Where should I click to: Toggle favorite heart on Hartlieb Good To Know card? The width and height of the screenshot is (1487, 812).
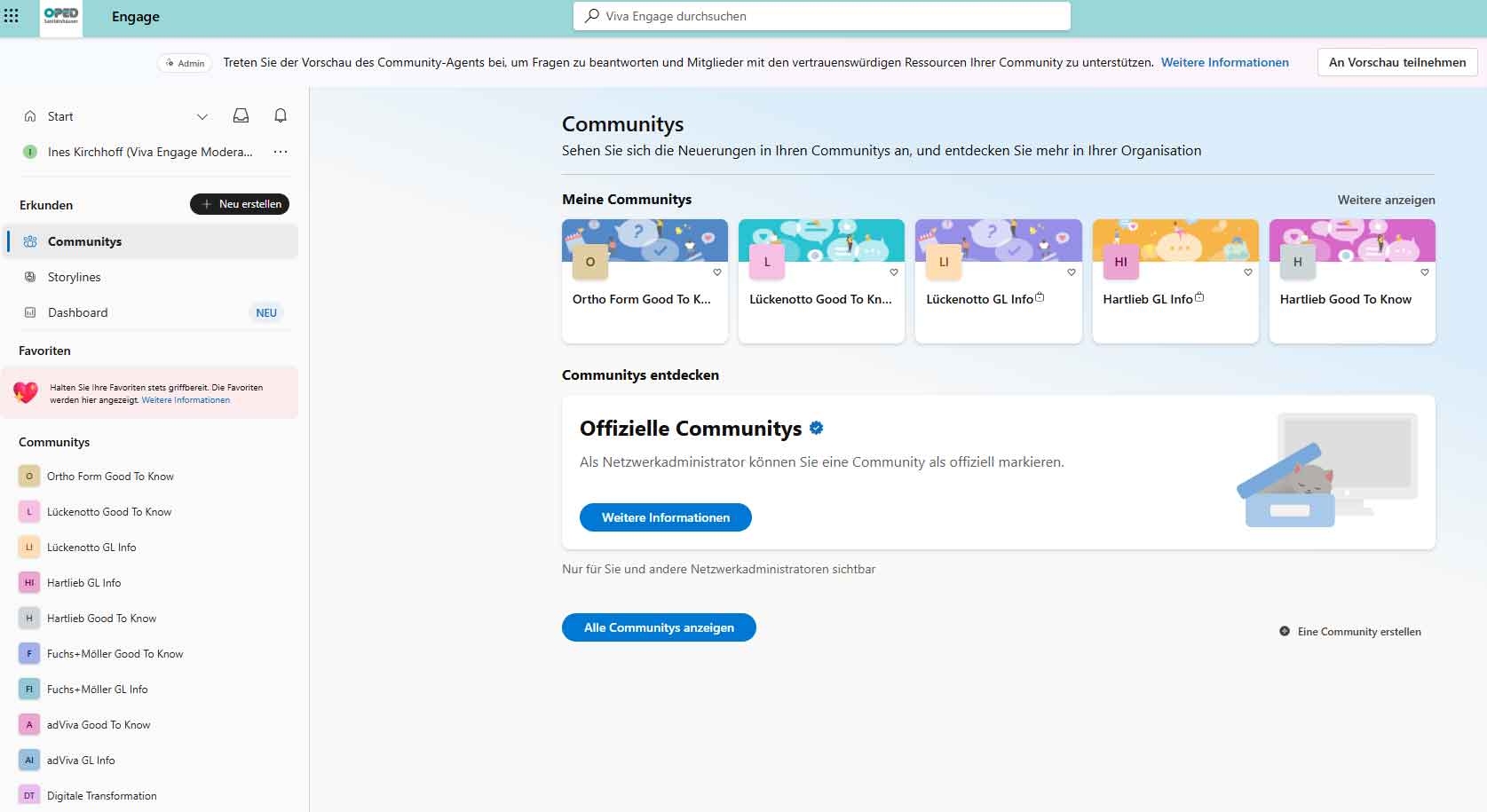coord(1425,272)
